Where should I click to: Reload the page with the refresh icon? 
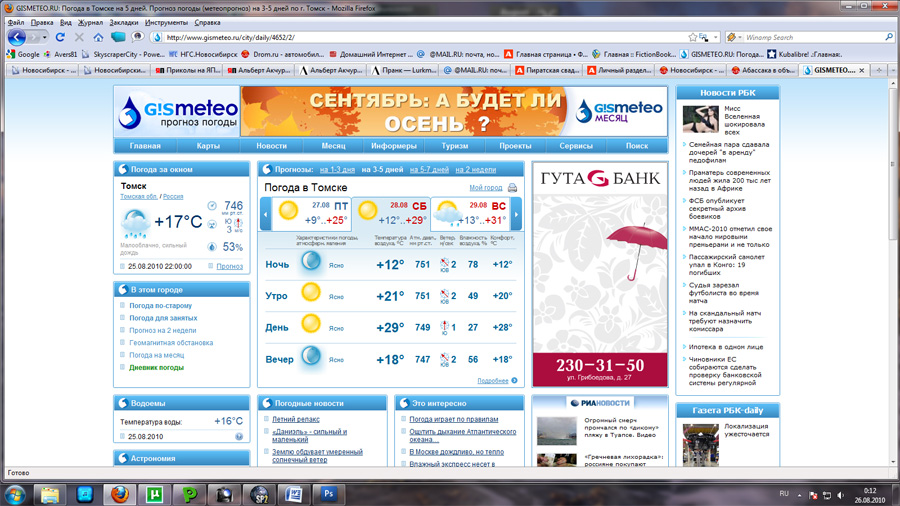coord(60,37)
